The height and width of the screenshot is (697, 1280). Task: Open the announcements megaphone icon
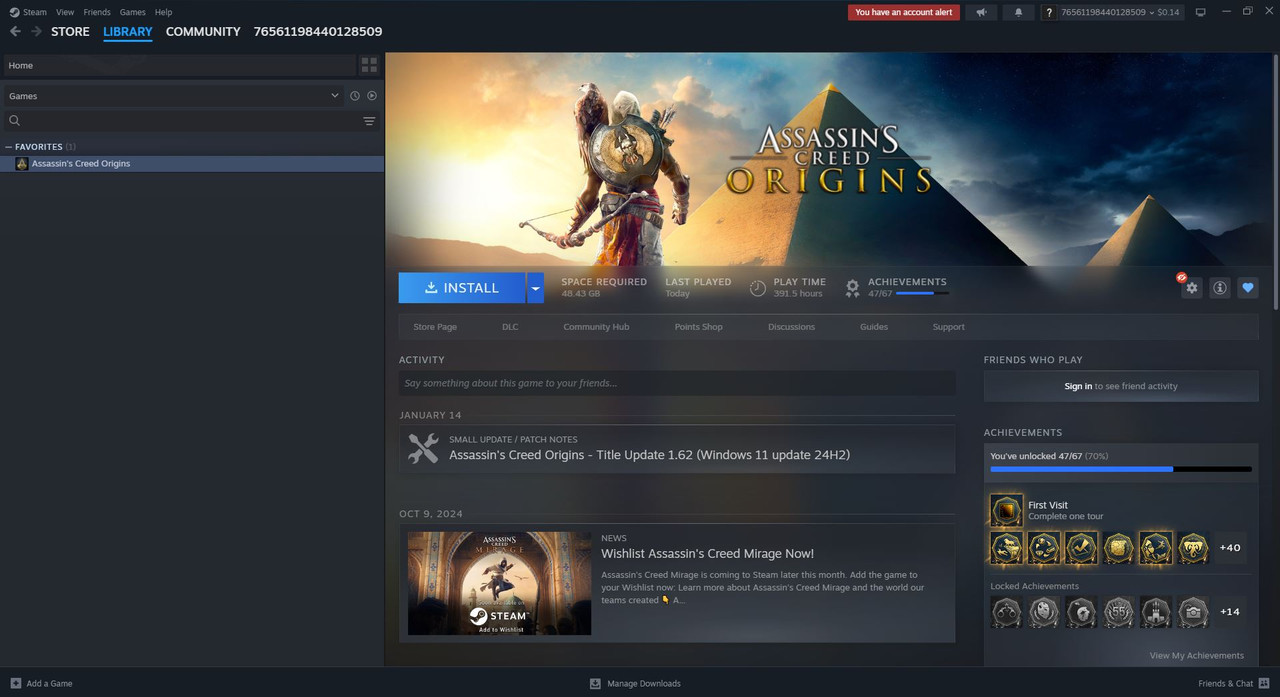coord(981,12)
